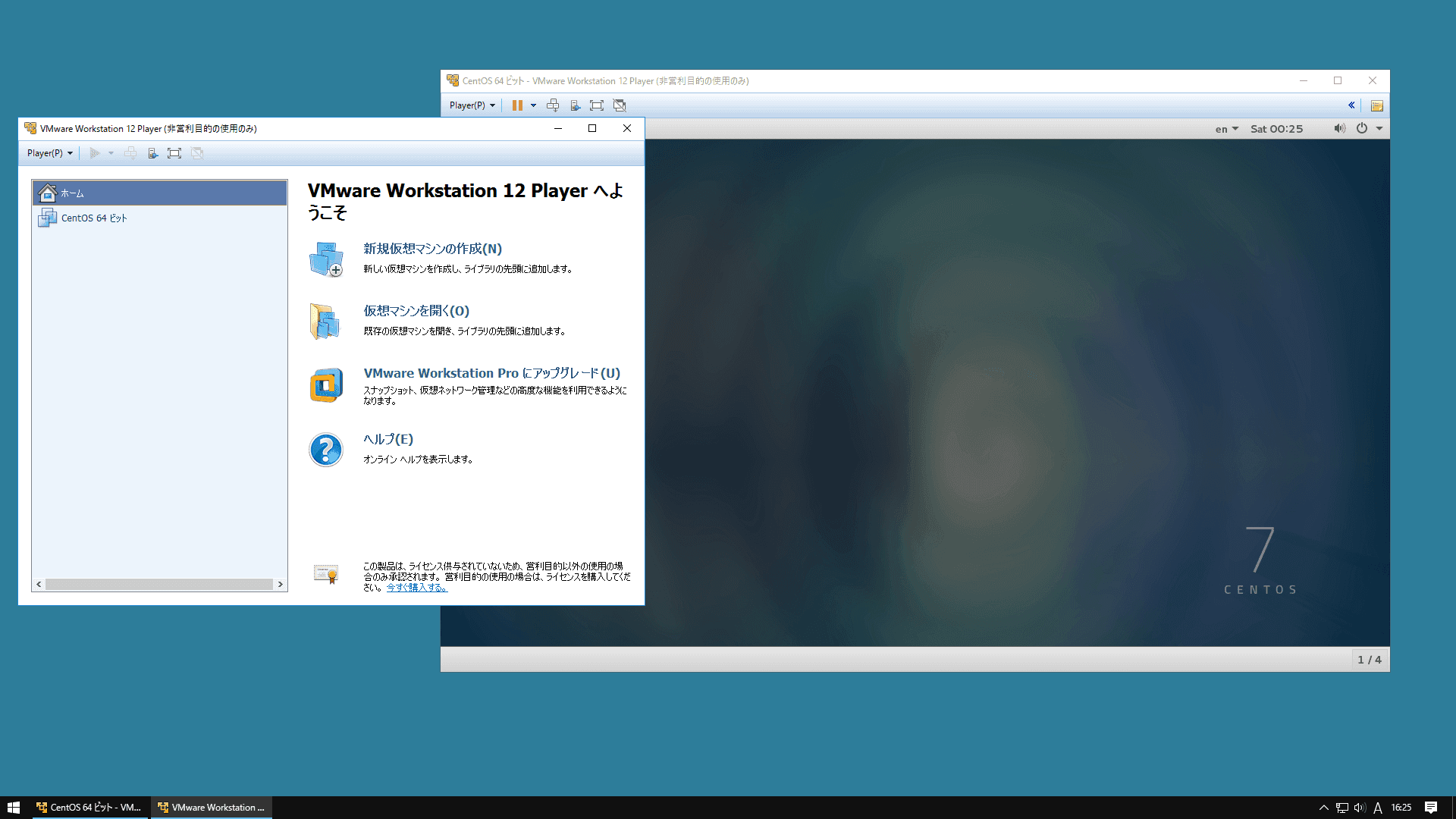Click network icon in system tray

(x=1342, y=808)
